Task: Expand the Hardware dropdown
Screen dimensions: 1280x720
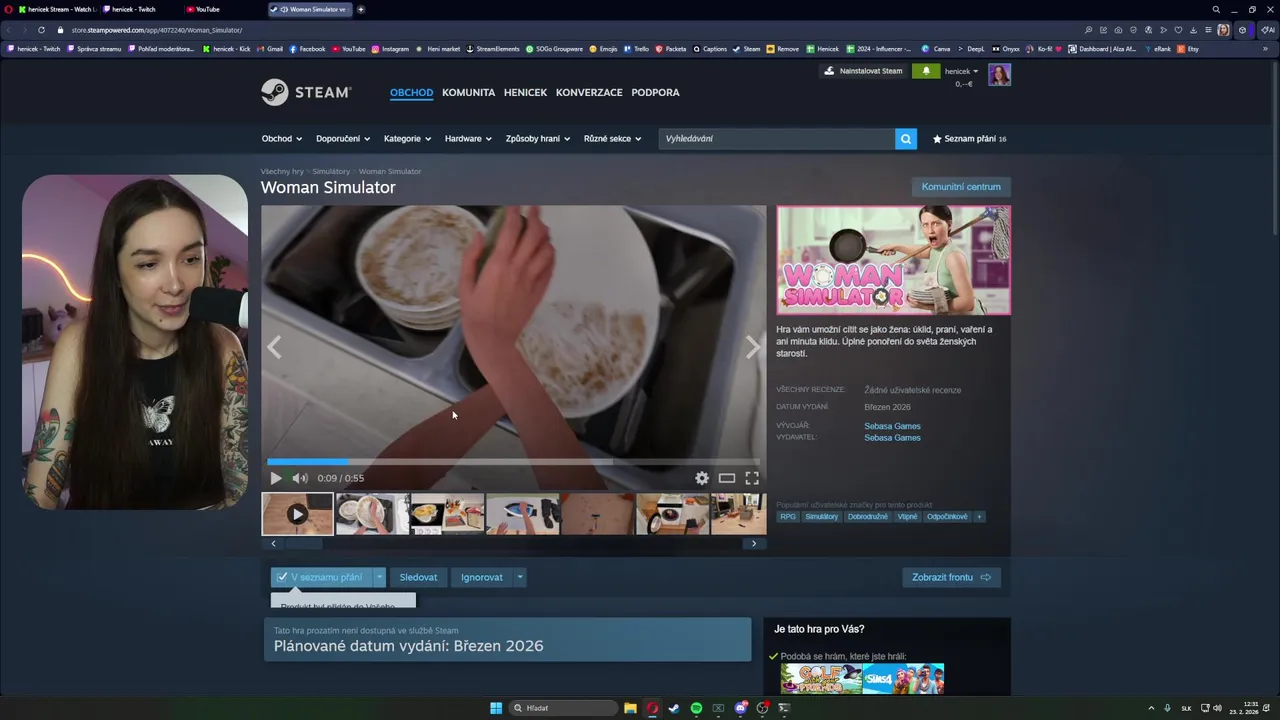Action: (468, 139)
